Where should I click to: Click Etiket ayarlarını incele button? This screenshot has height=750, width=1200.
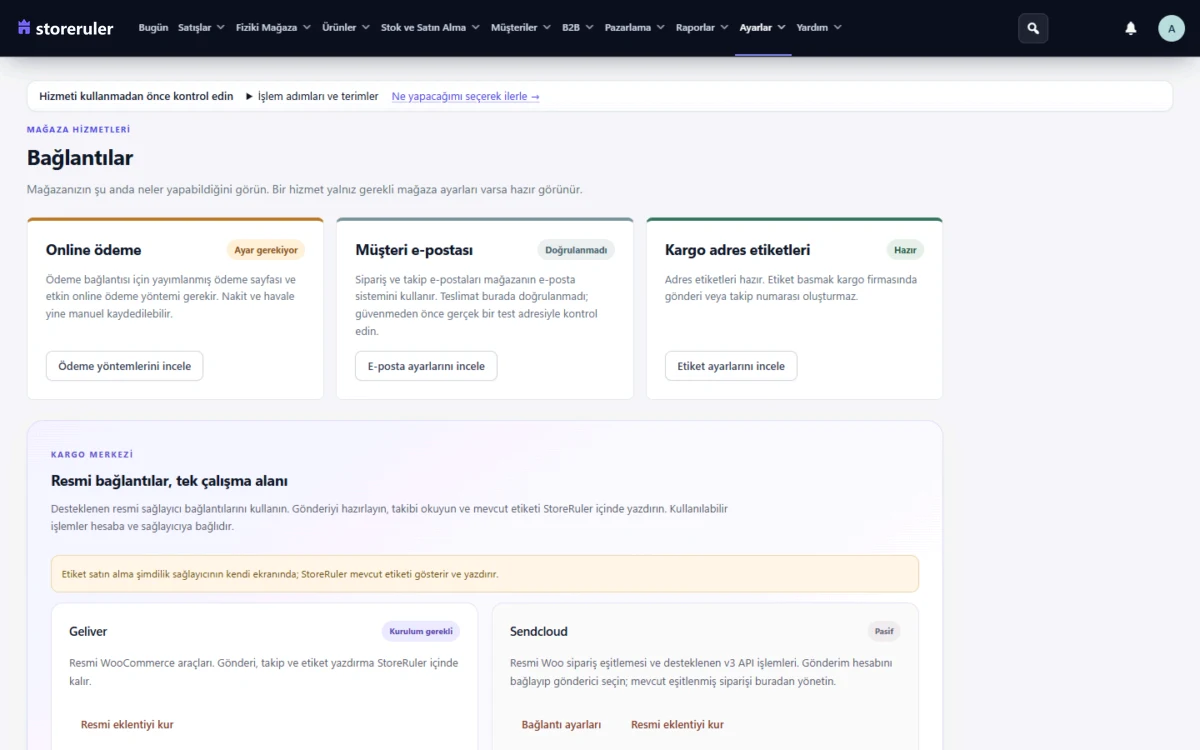[731, 366]
